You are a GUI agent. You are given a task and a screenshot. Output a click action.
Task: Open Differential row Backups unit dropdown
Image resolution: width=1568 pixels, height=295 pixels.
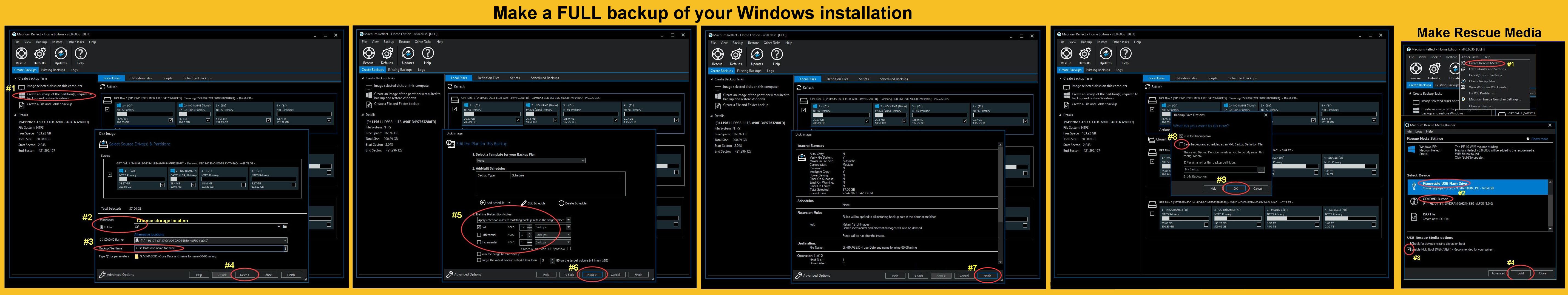pos(553,235)
